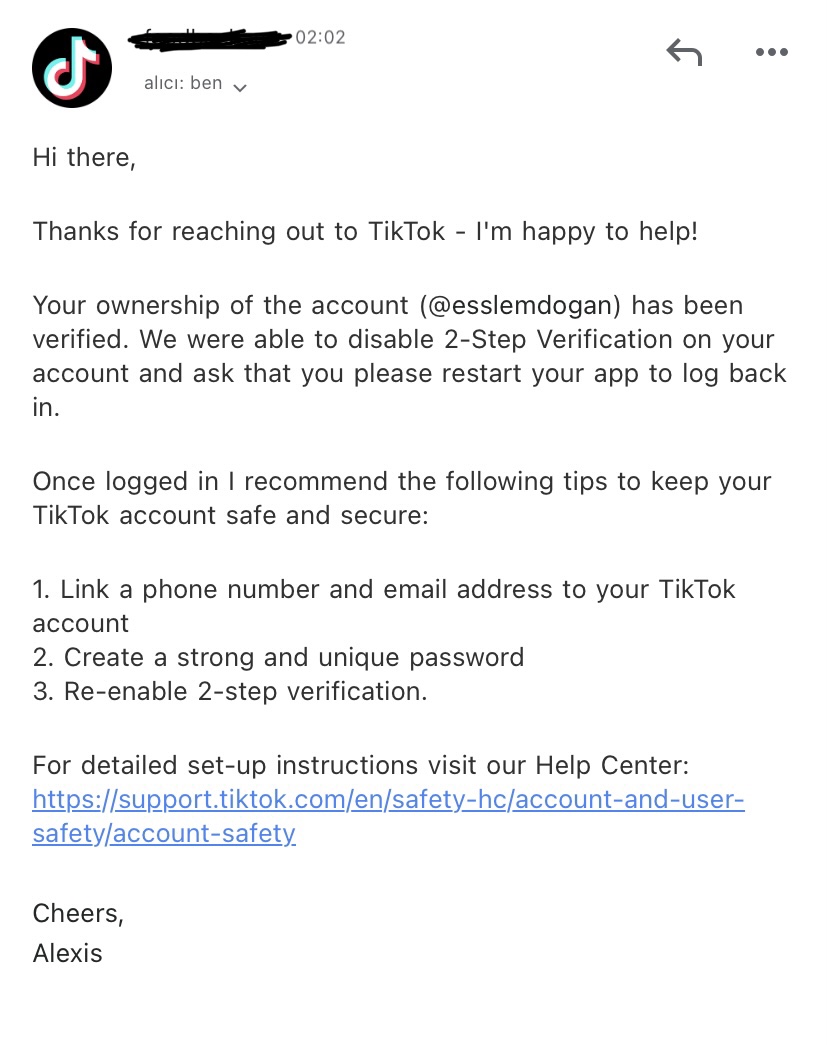Screen dimensions: 827x1045
Task: Tap the 'Once logged in I recommend' line
Action: [402, 499]
